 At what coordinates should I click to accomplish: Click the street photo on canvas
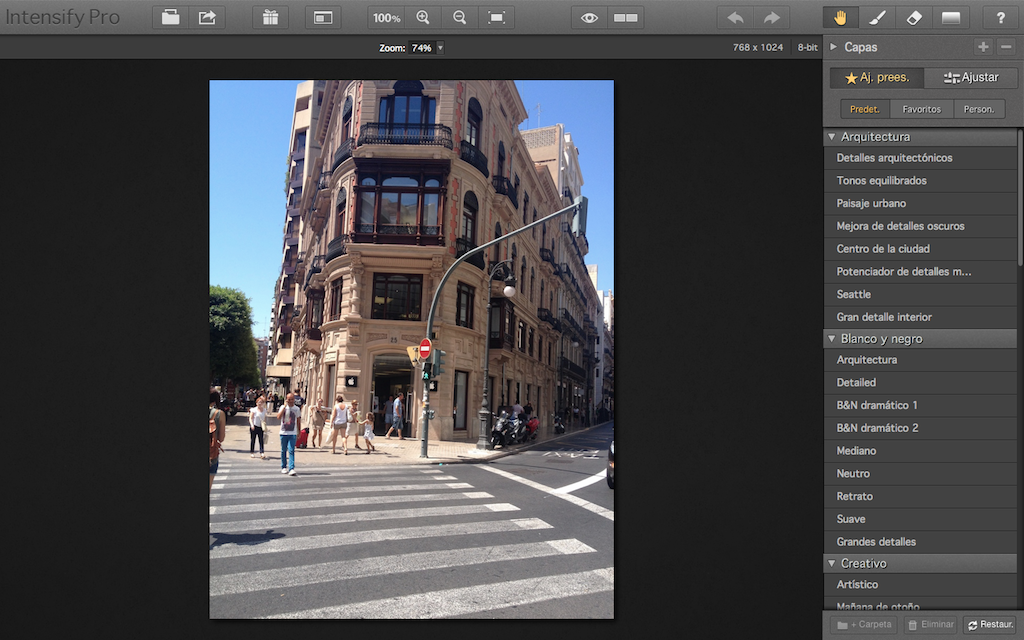tap(411, 349)
